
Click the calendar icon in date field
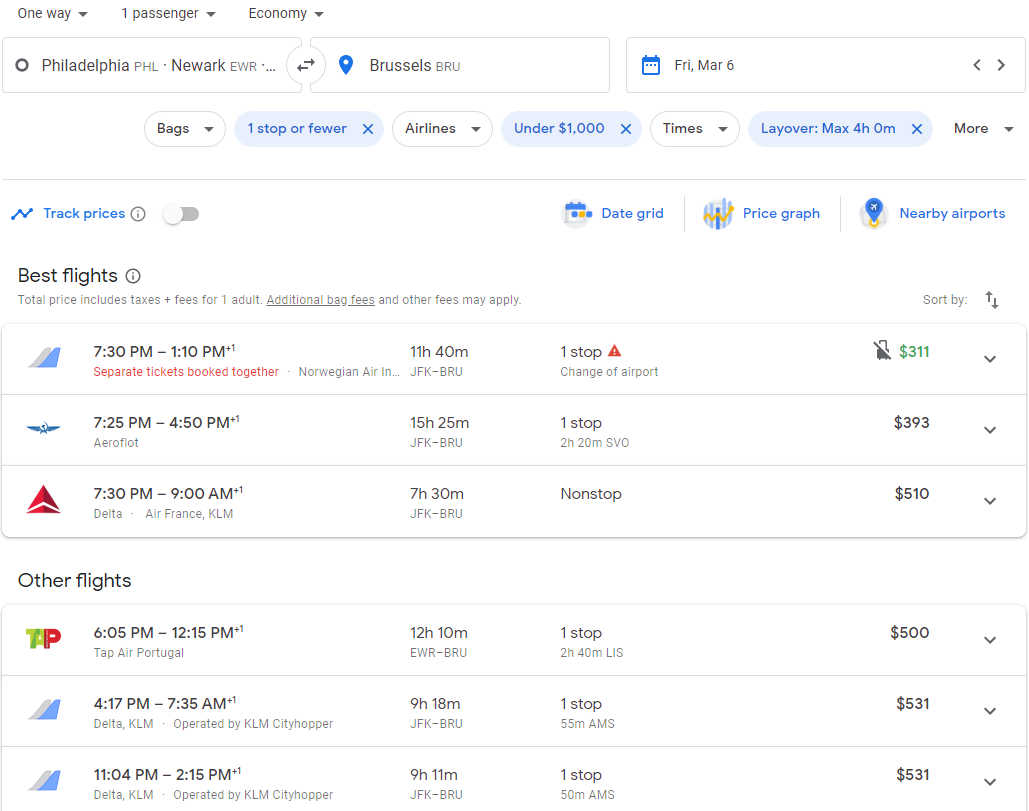[650, 65]
